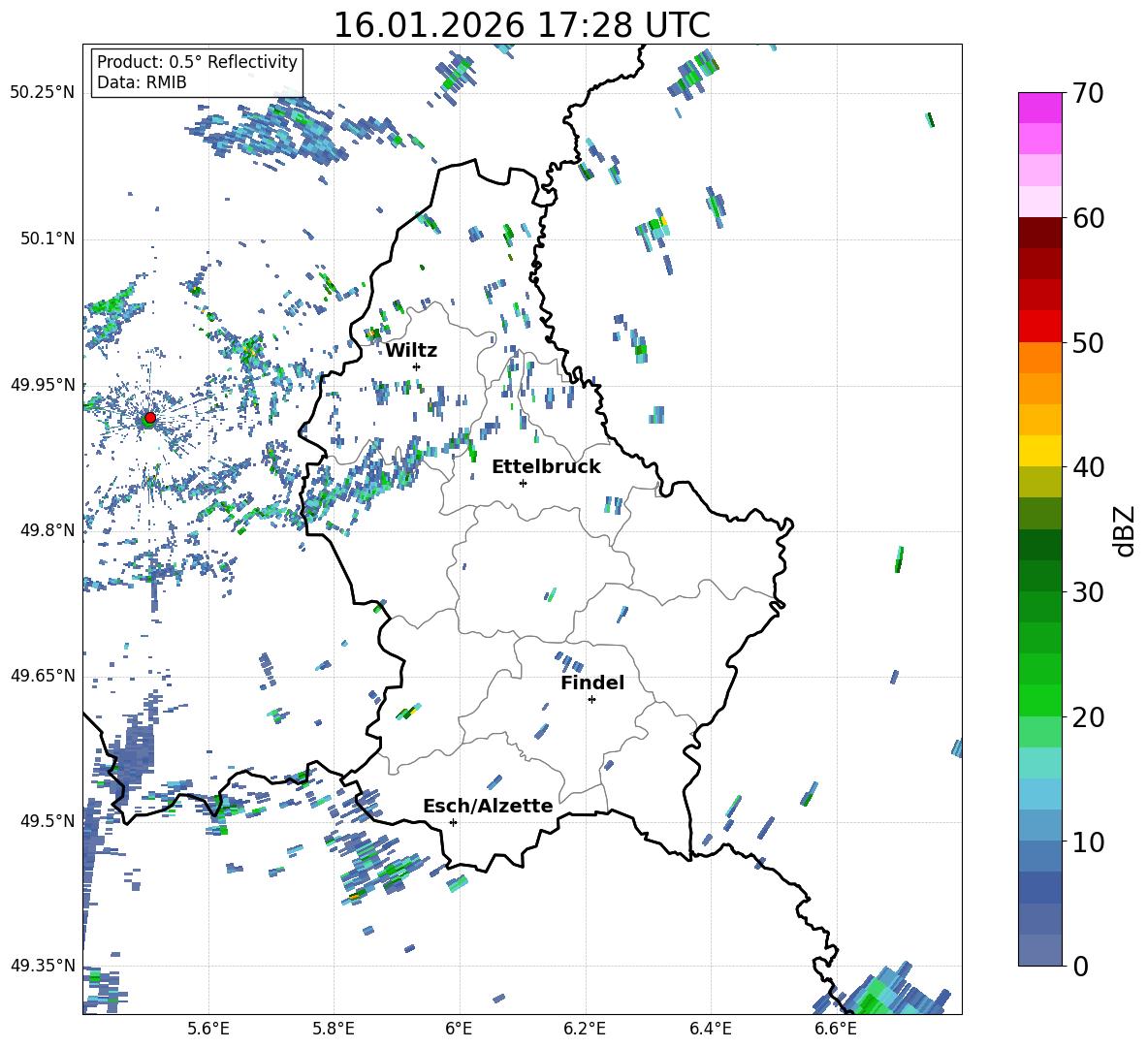Screen dimensions: 1148x1048
Task: Click the cross marker below Ettelbruck
Action: [x=523, y=483]
